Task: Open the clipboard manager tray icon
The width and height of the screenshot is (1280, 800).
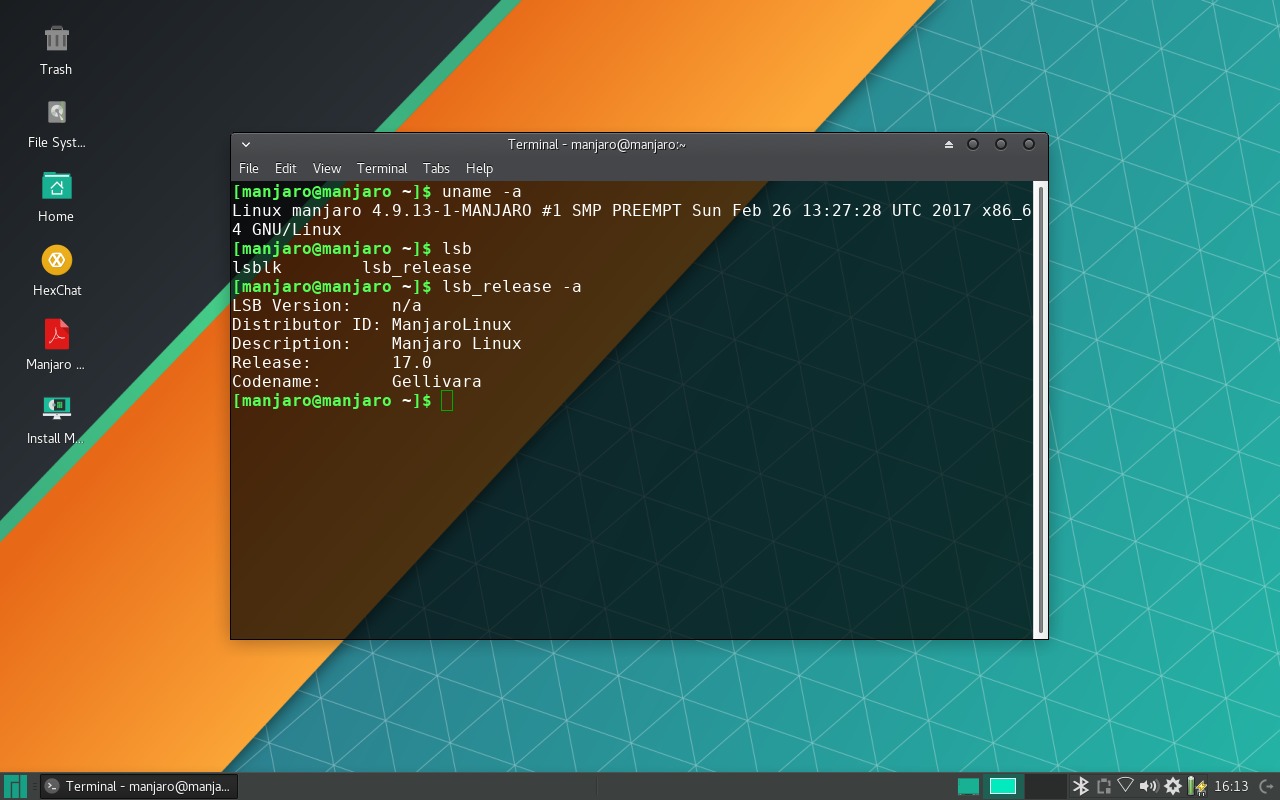Action: coord(1103,786)
